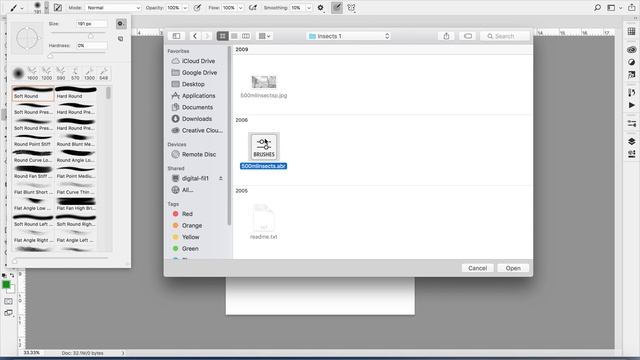Choose the Hard Round brush preset
Image resolution: width=640 pixels, height=360 pixels.
click(x=76, y=93)
